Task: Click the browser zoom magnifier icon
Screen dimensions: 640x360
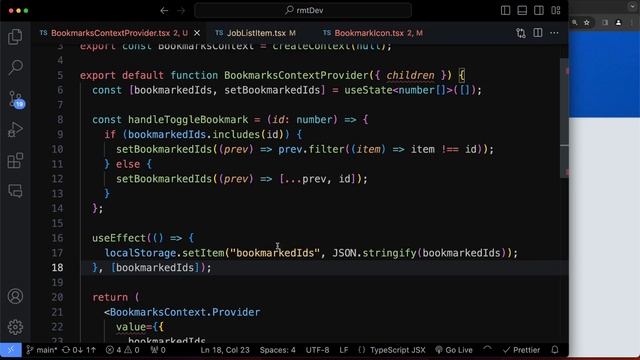Action: [574, 22]
